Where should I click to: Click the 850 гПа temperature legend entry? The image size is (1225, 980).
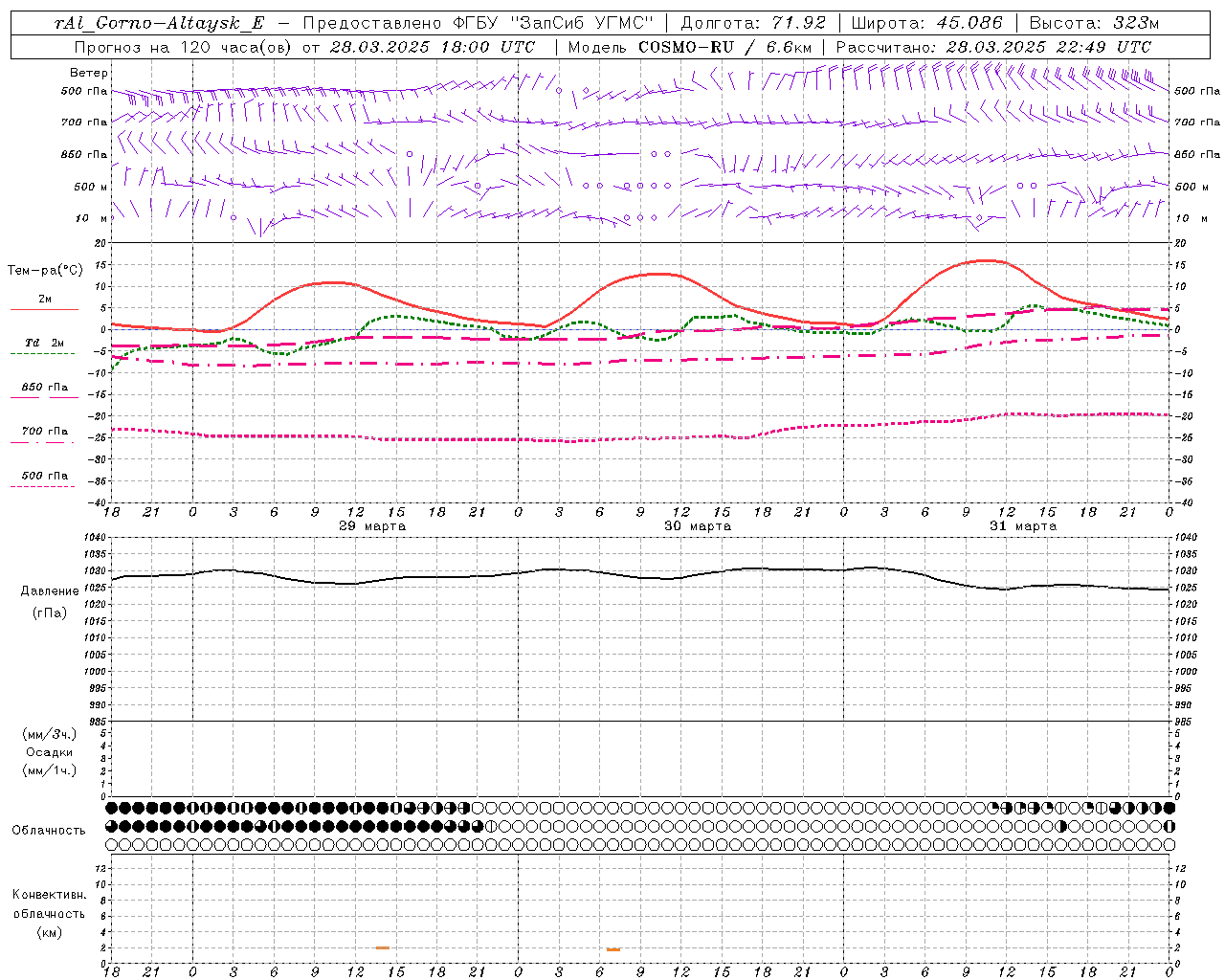click(x=45, y=388)
